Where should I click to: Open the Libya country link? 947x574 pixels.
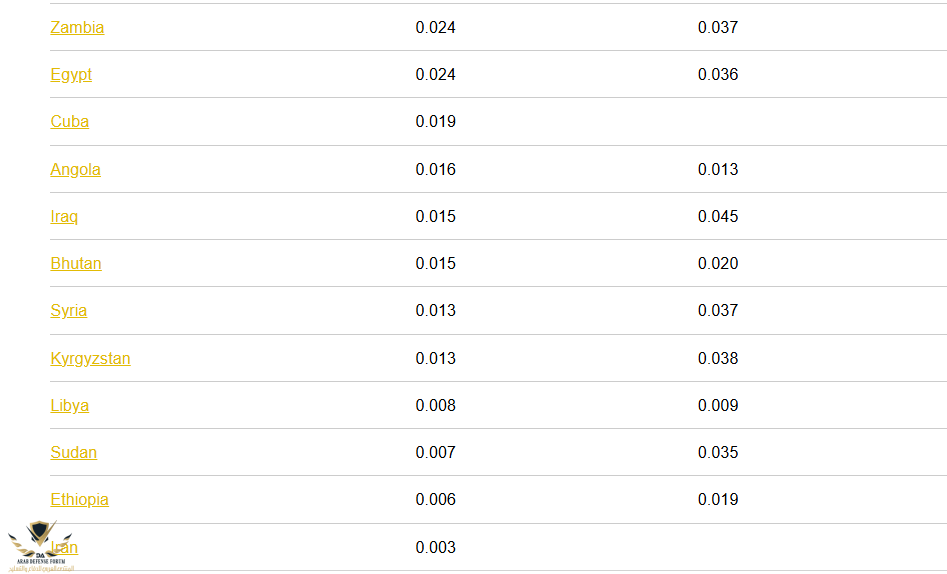point(69,406)
